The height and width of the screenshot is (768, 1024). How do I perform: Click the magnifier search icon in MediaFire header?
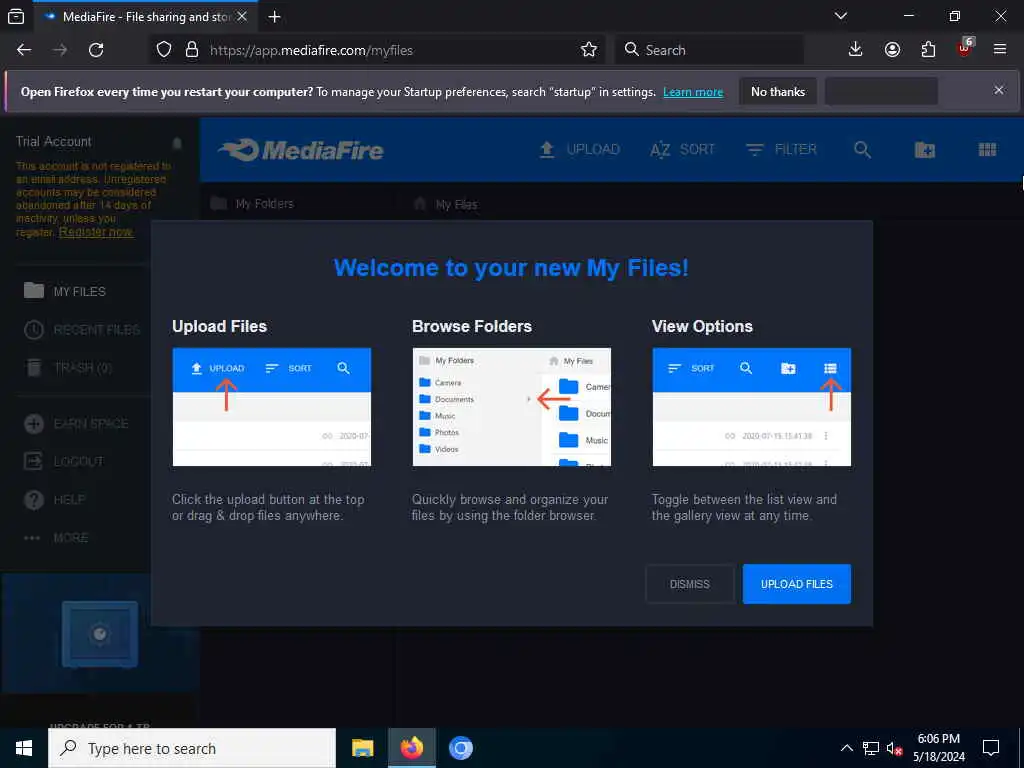[862, 150]
